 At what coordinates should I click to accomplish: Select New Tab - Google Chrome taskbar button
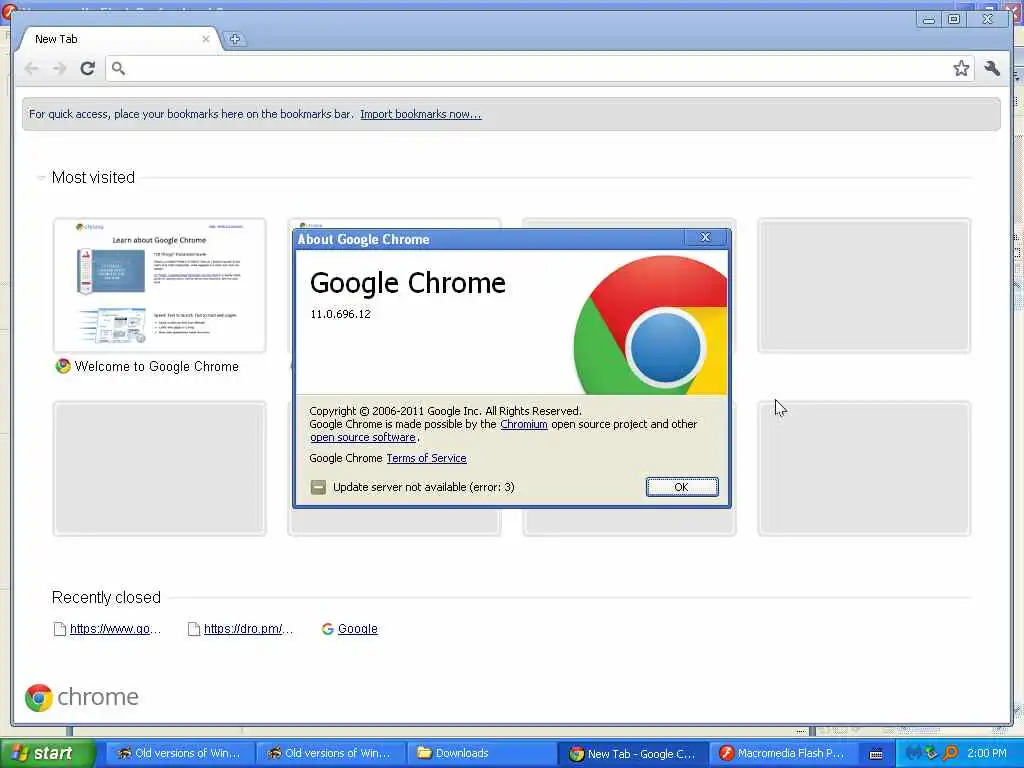[632, 754]
